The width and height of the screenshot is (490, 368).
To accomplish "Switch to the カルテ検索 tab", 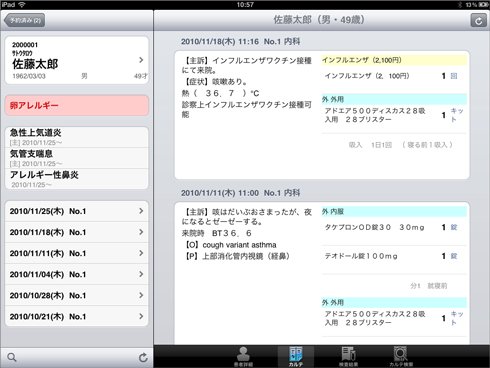I will click(x=401, y=357).
